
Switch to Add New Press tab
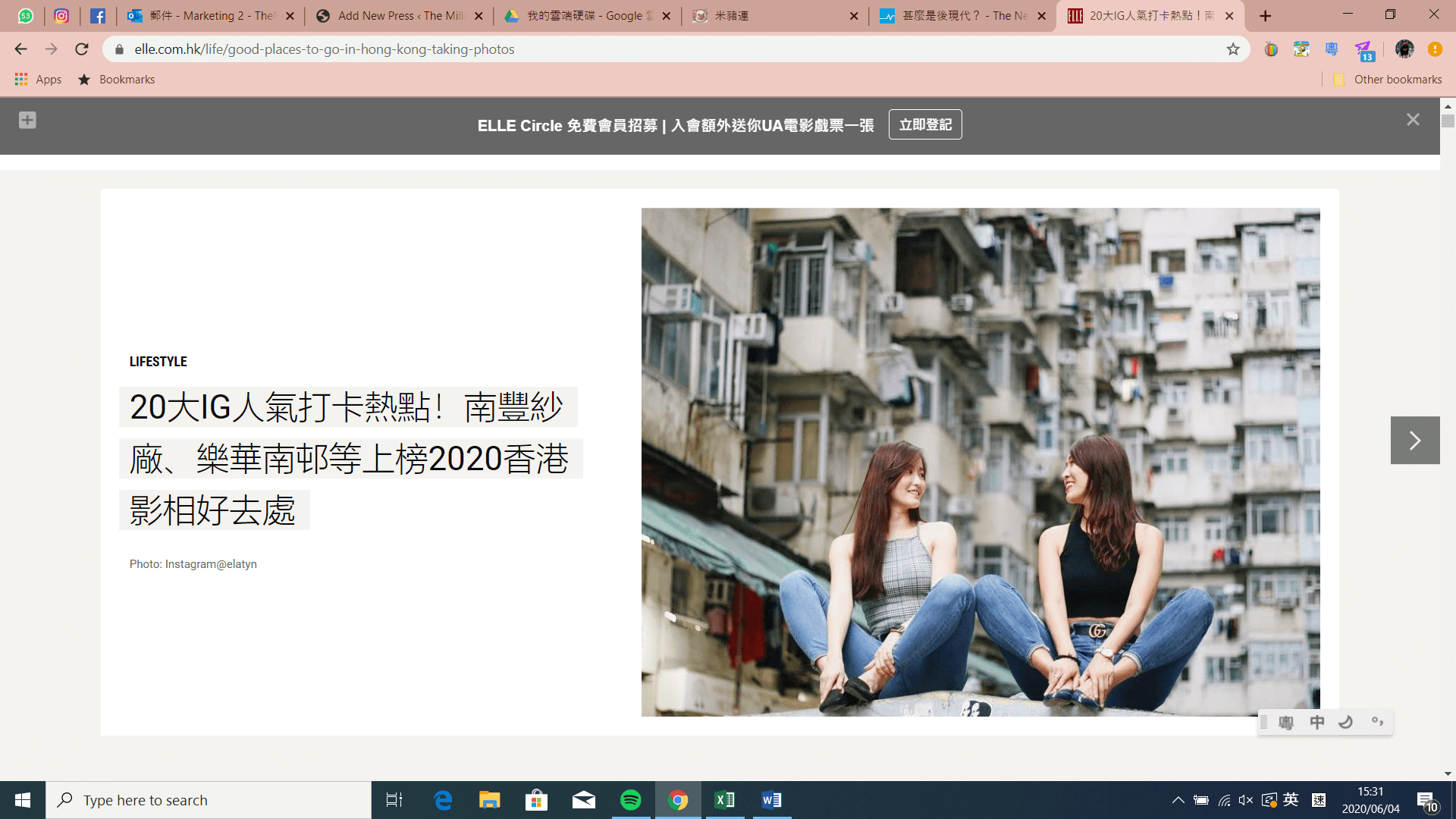tap(398, 16)
